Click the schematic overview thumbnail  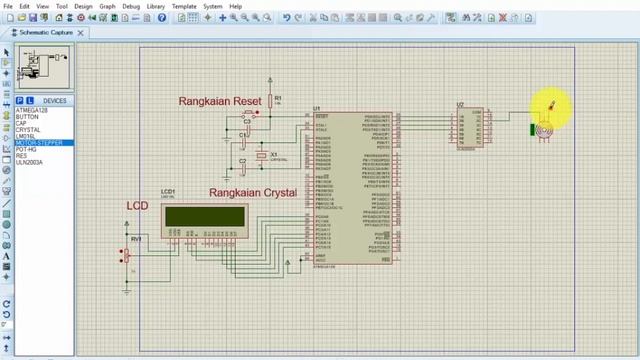pos(44,67)
